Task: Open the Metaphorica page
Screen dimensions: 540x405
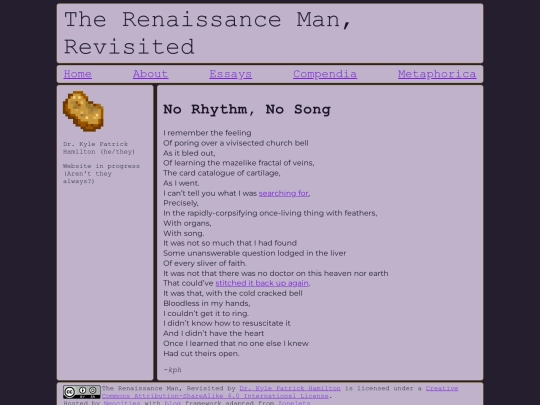Action: pyautogui.click(x=437, y=74)
